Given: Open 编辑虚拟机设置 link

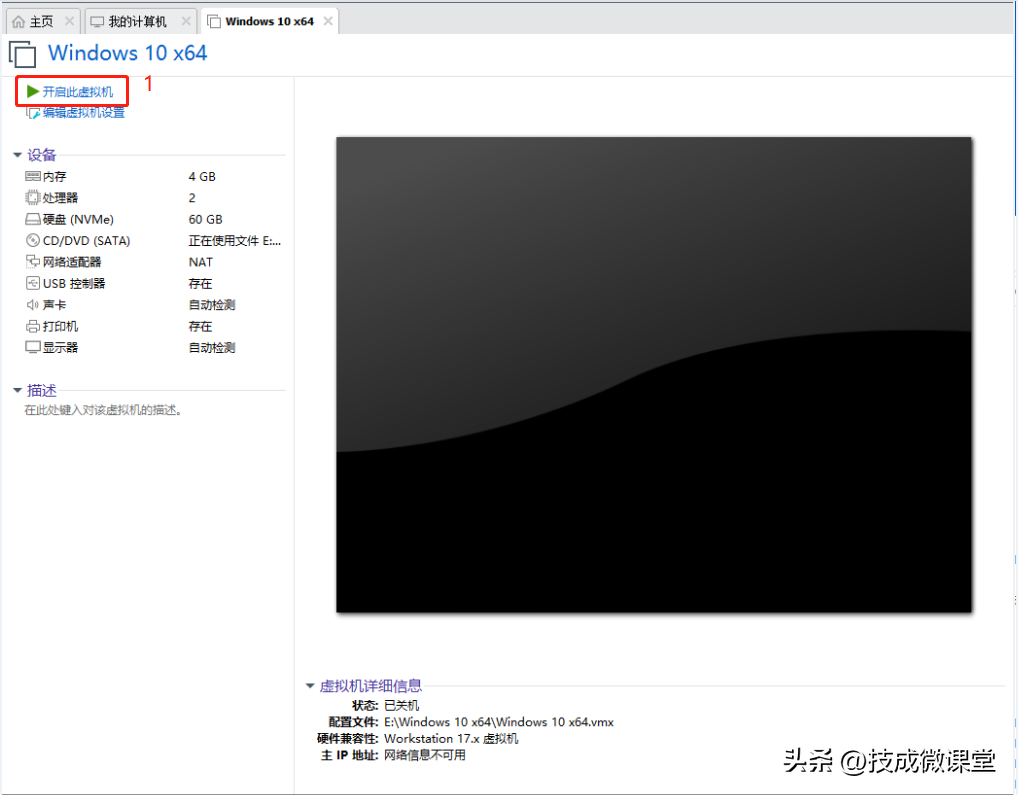Looking at the screenshot, I should (x=84, y=113).
